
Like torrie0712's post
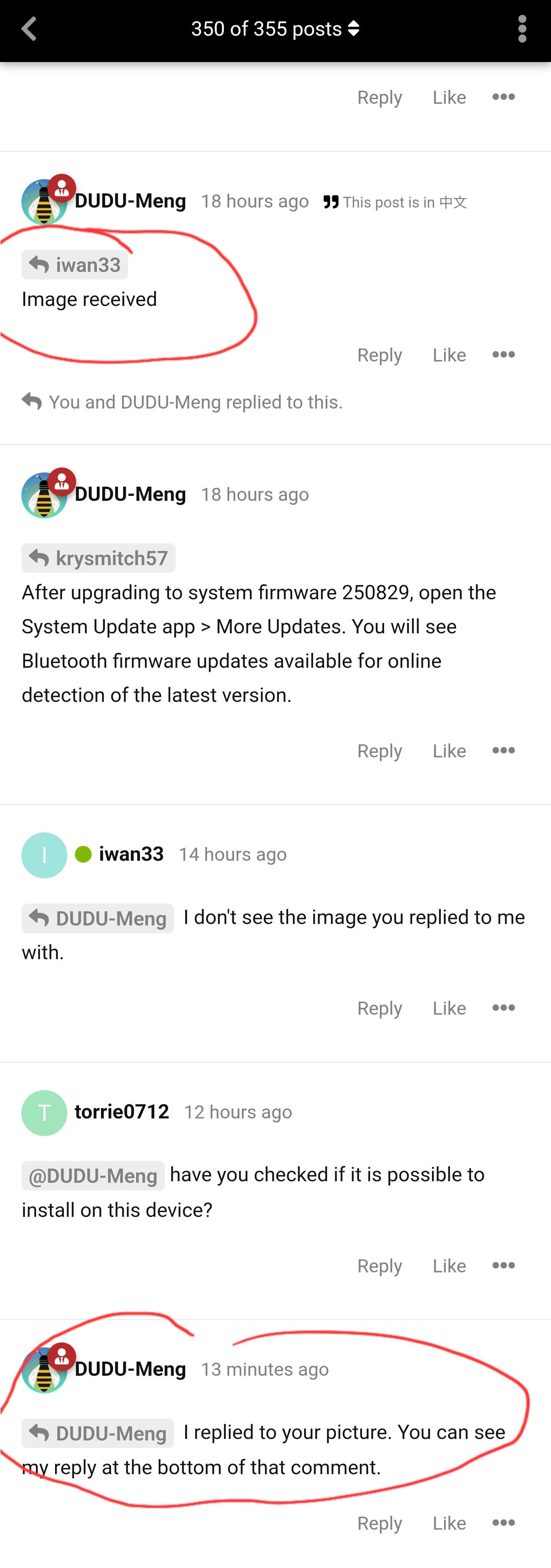[450, 1266]
